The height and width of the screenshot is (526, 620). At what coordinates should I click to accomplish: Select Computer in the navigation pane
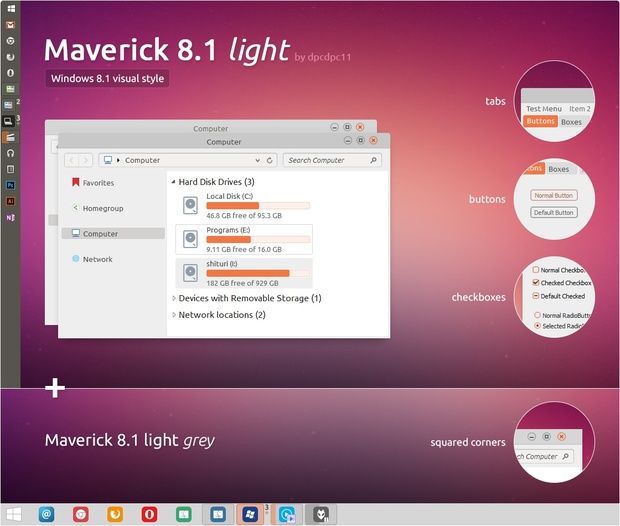pyautogui.click(x=113, y=234)
